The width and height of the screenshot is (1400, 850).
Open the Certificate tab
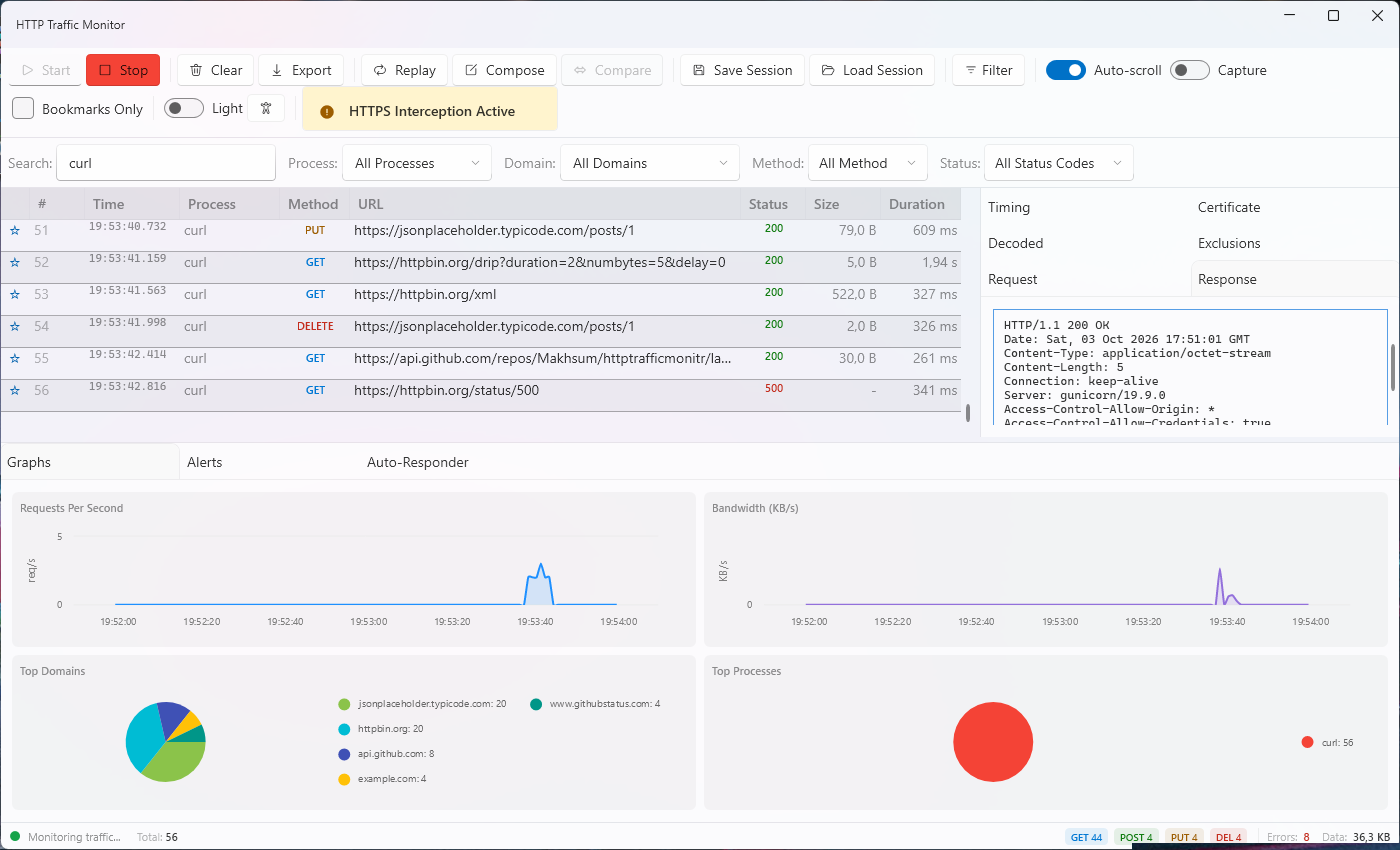click(1294, 207)
